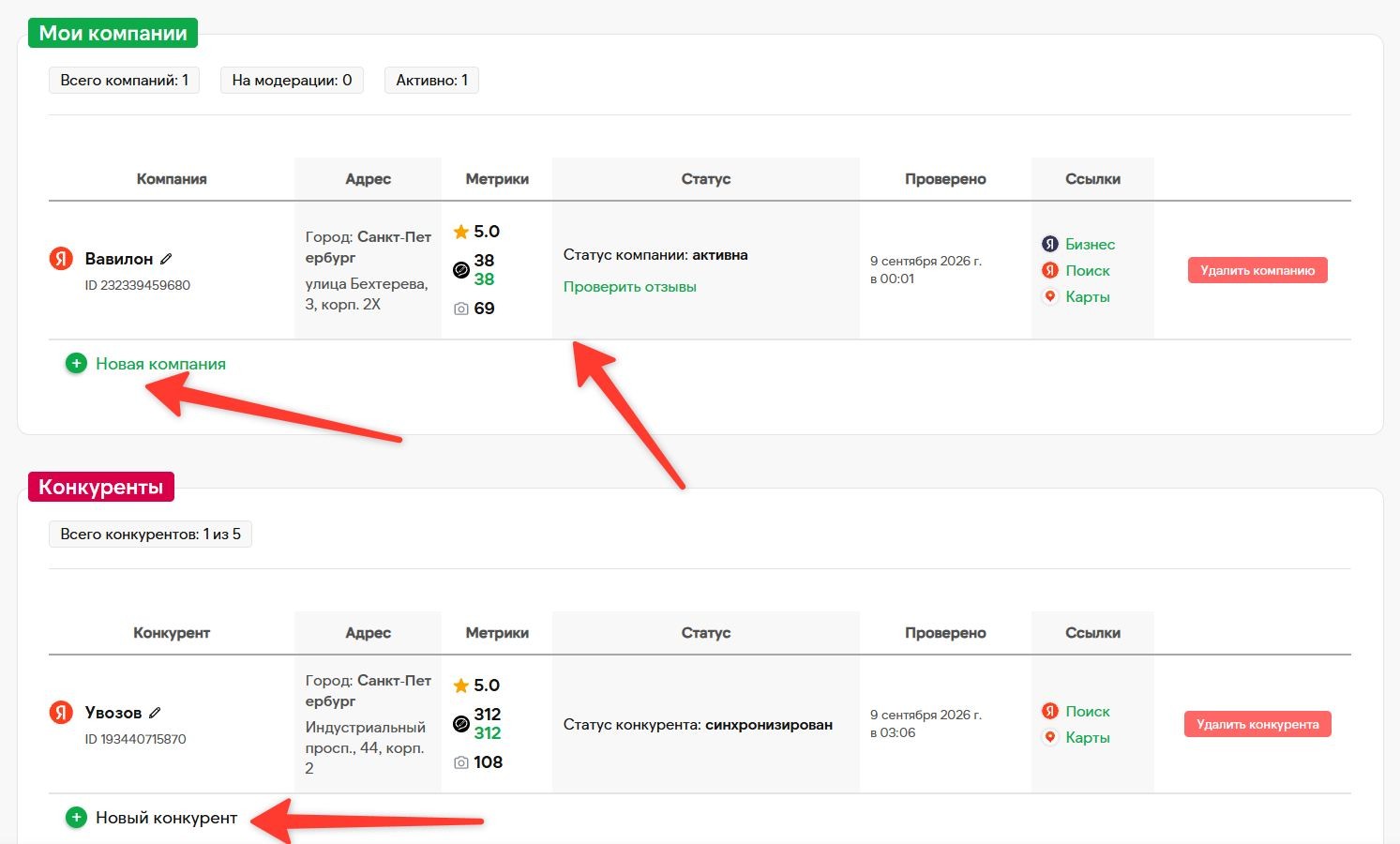Click the Yandex logo icon beside Увозов
The image size is (1400, 844).
tap(61, 712)
